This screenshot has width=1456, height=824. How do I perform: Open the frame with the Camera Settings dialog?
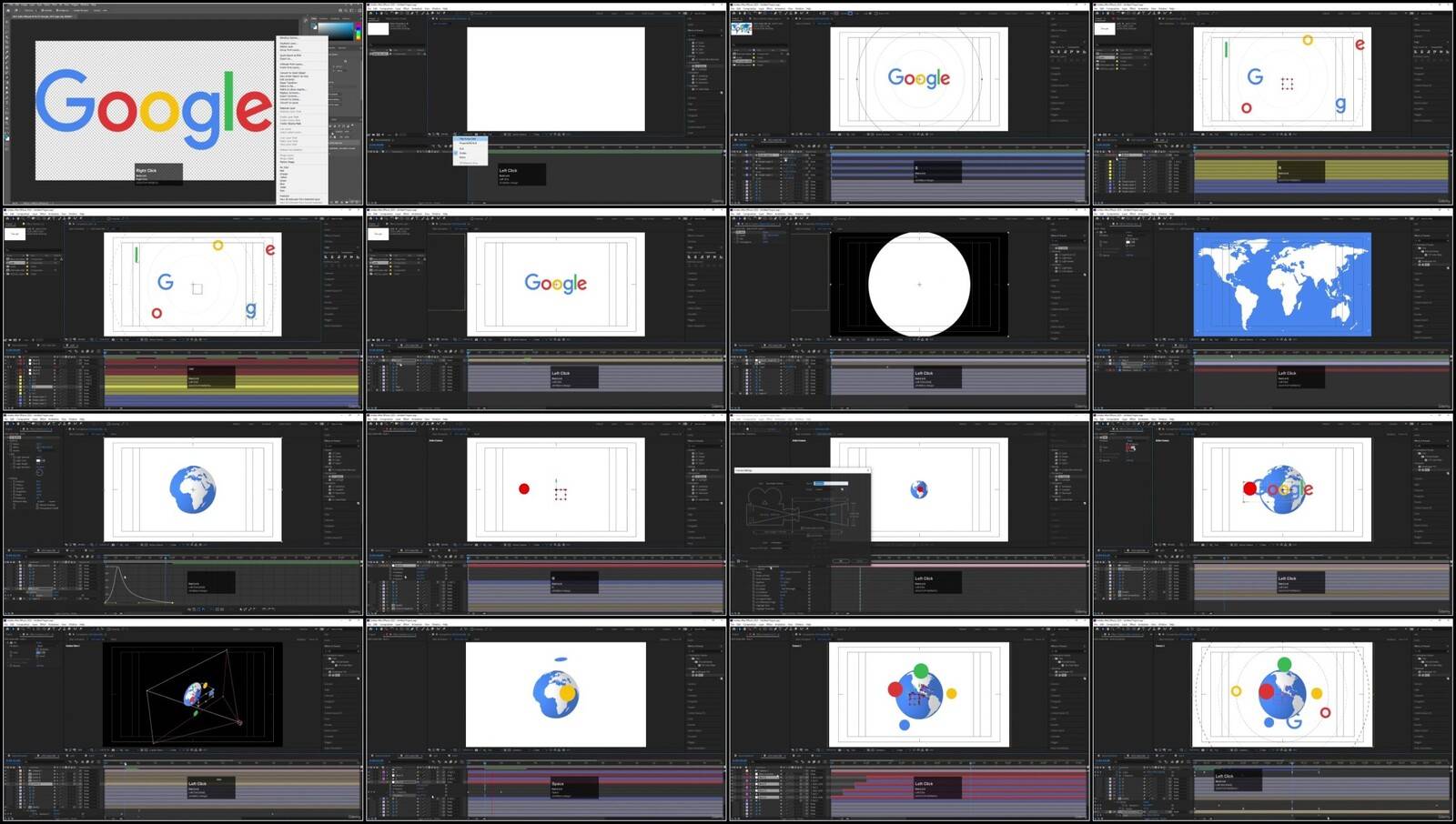tap(909, 515)
